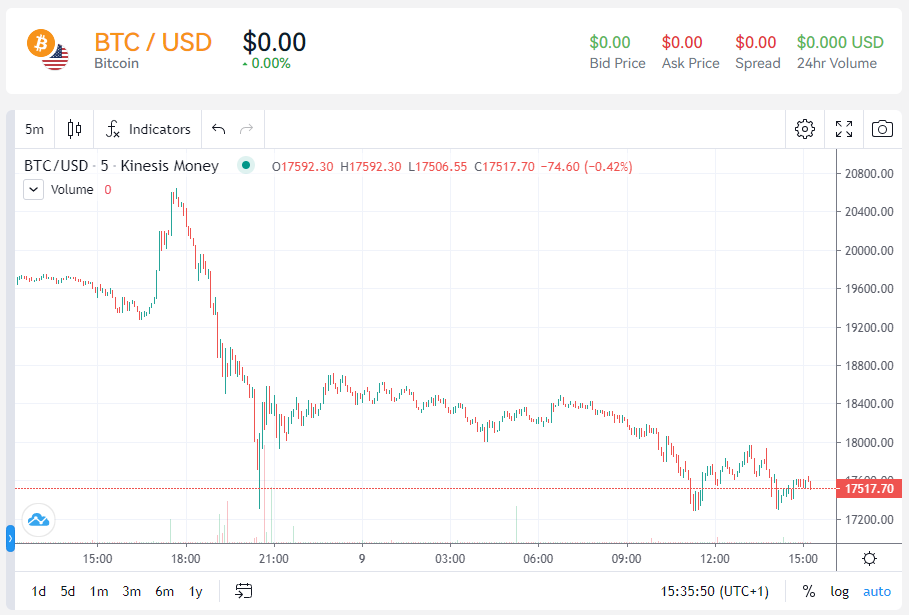Open the date range calendar icon
909x615 pixels.
(x=243, y=591)
